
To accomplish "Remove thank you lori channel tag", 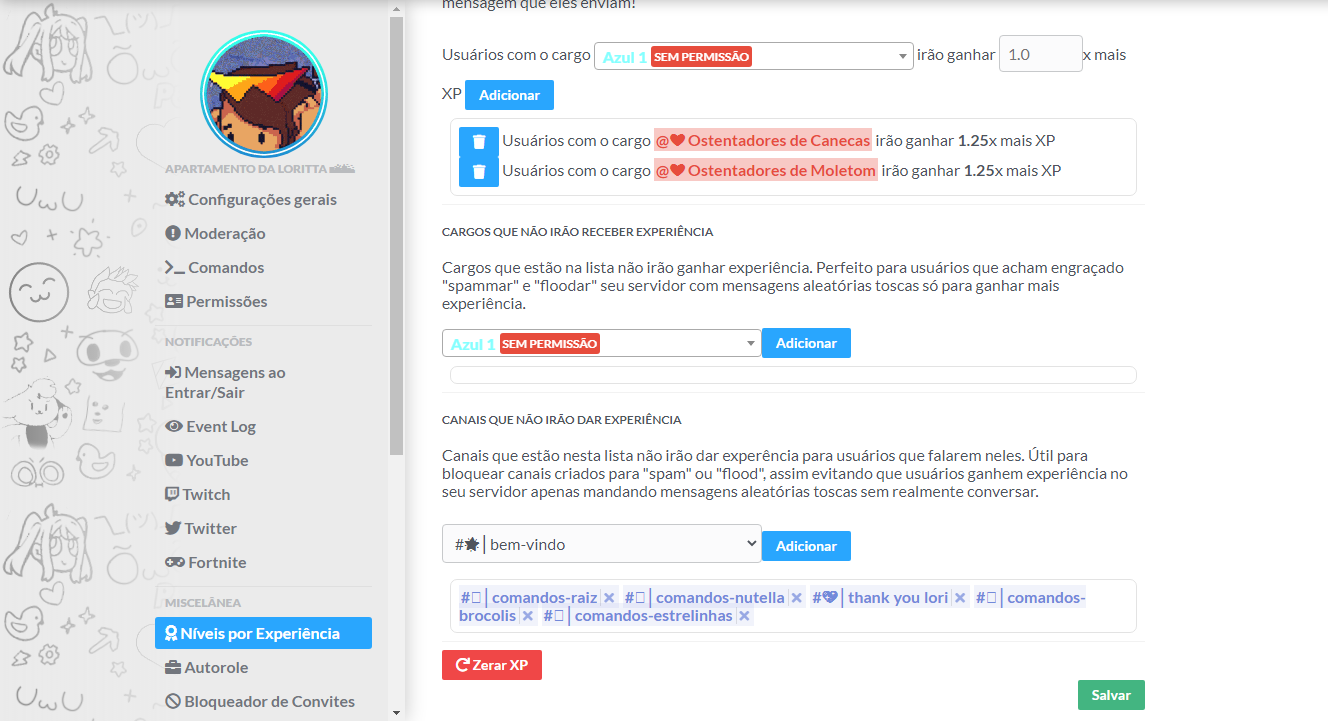I will click(x=960, y=598).
